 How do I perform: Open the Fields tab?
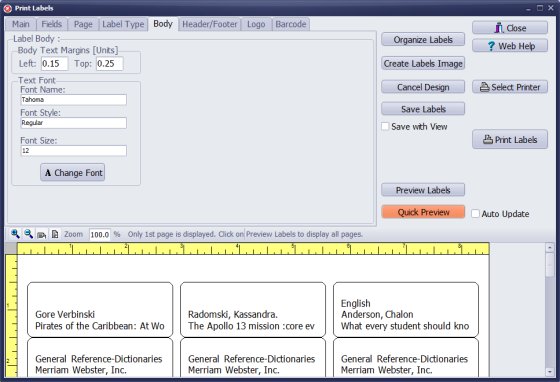pyautogui.click(x=51, y=24)
